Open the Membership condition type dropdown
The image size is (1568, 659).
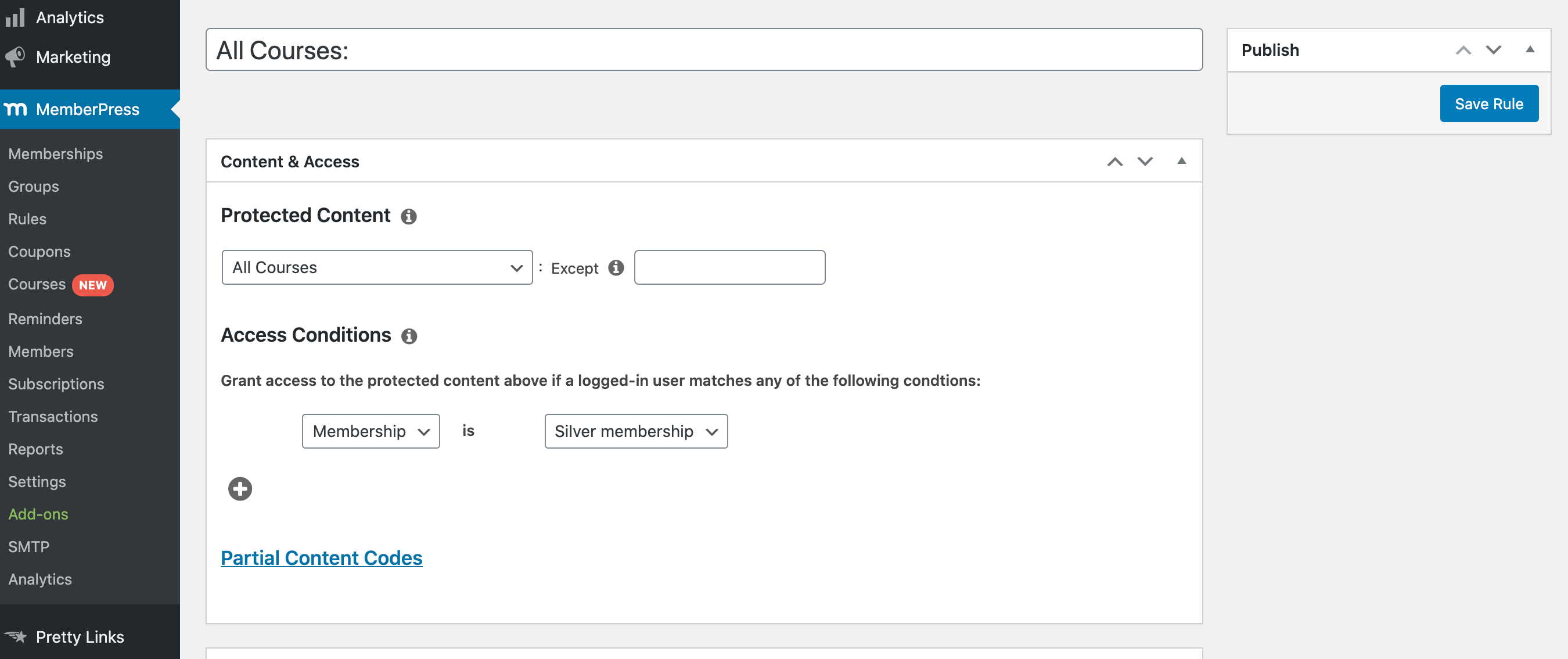[x=371, y=431]
